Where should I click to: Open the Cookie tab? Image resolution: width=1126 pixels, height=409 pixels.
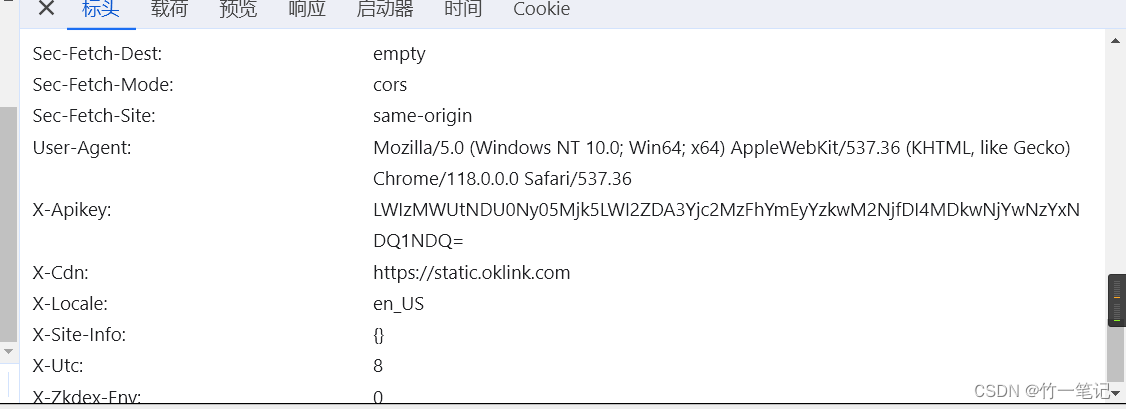pos(541,9)
